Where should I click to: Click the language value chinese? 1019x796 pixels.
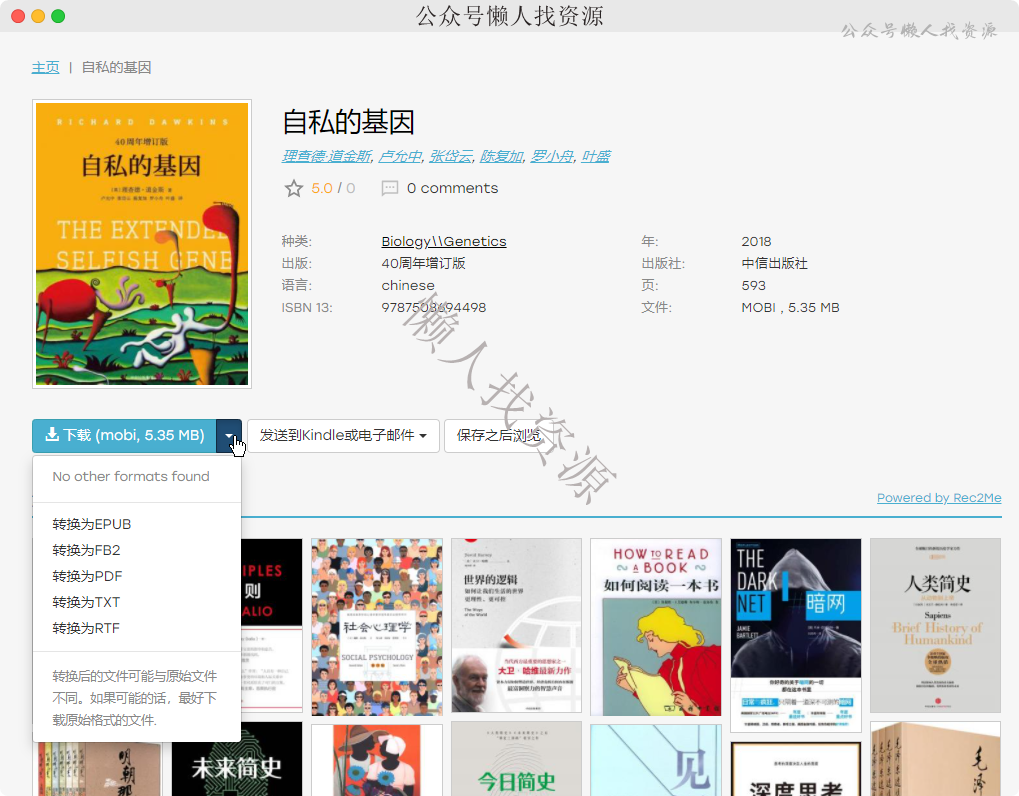coord(408,286)
